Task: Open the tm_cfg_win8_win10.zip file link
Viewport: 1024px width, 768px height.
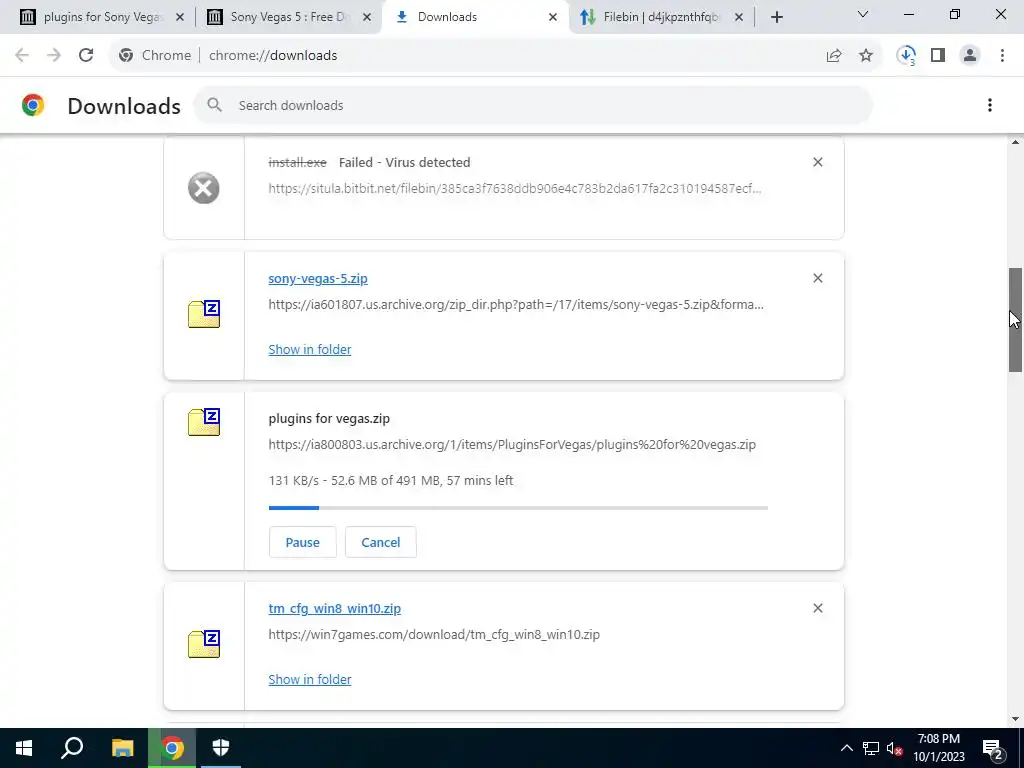Action: [334, 608]
